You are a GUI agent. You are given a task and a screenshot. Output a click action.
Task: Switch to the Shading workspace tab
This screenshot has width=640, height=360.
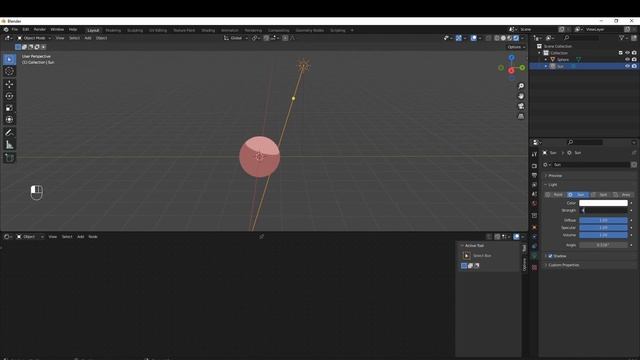(x=208, y=30)
